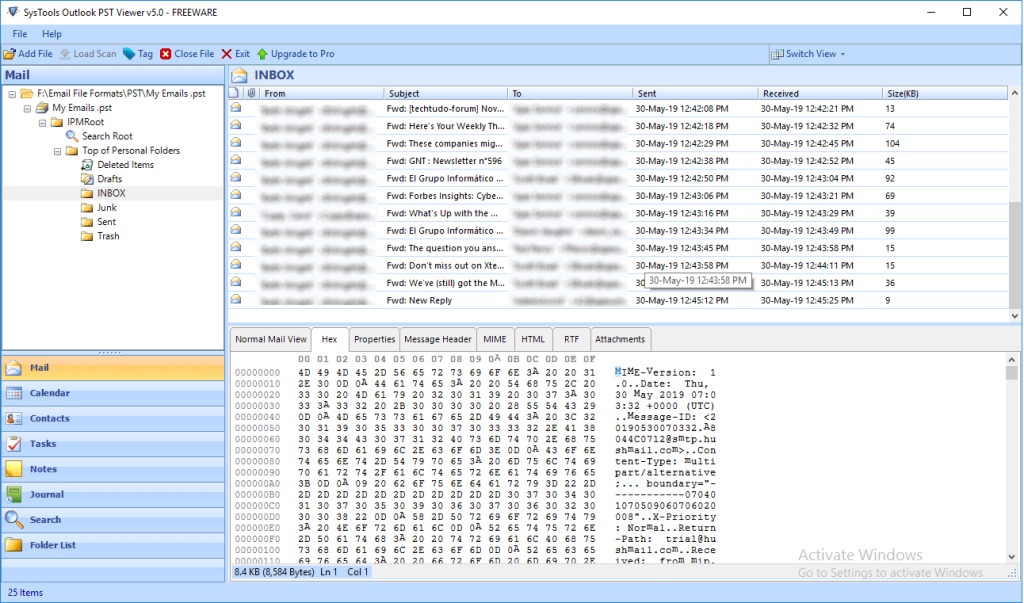1024x603 pixels.
Task: Open the Notes navigation section
Action: 113,469
